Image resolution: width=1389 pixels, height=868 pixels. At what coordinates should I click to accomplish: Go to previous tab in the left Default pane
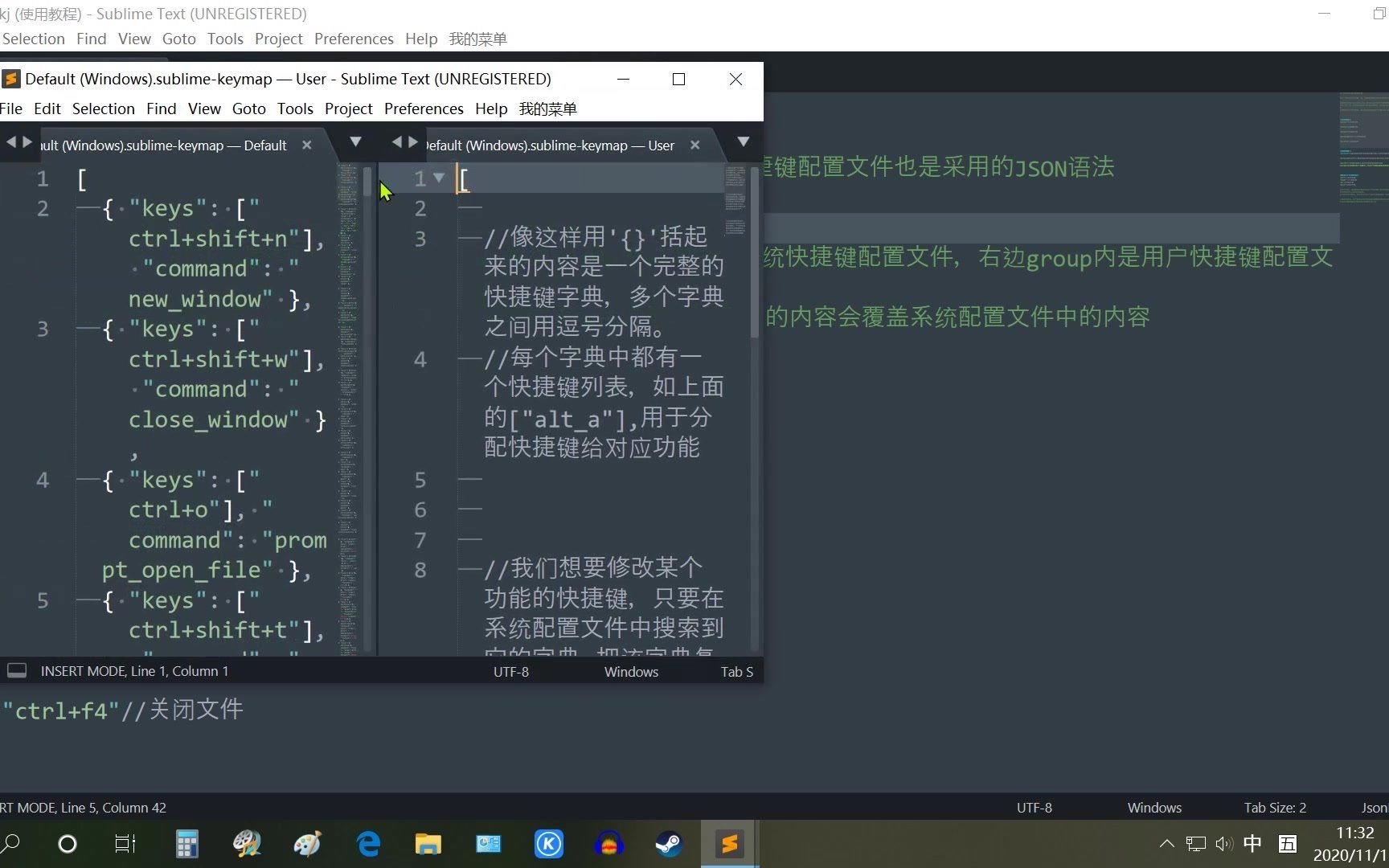[x=10, y=142]
